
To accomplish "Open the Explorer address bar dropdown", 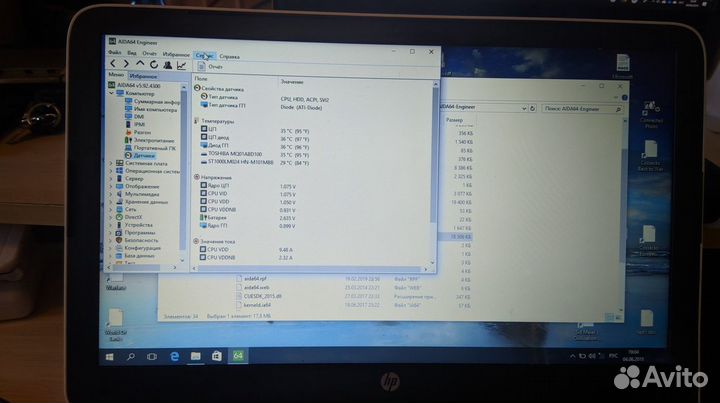I will click(x=524, y=108).
